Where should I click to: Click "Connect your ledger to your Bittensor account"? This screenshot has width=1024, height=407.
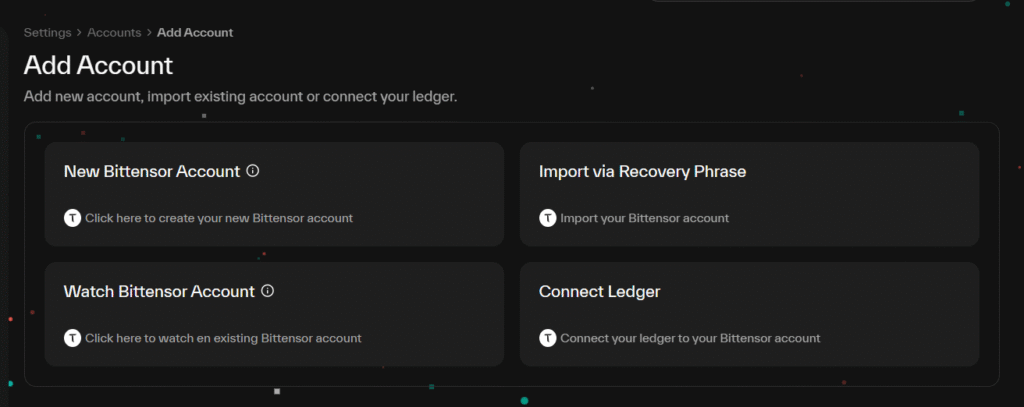pyautogui.click(x=690, y=338)
